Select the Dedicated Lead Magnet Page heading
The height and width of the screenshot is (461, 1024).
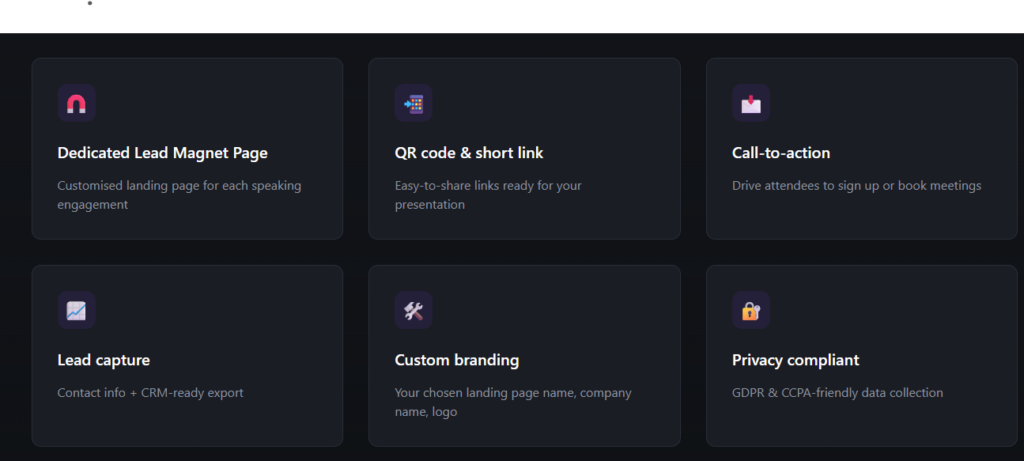point(162,153)
